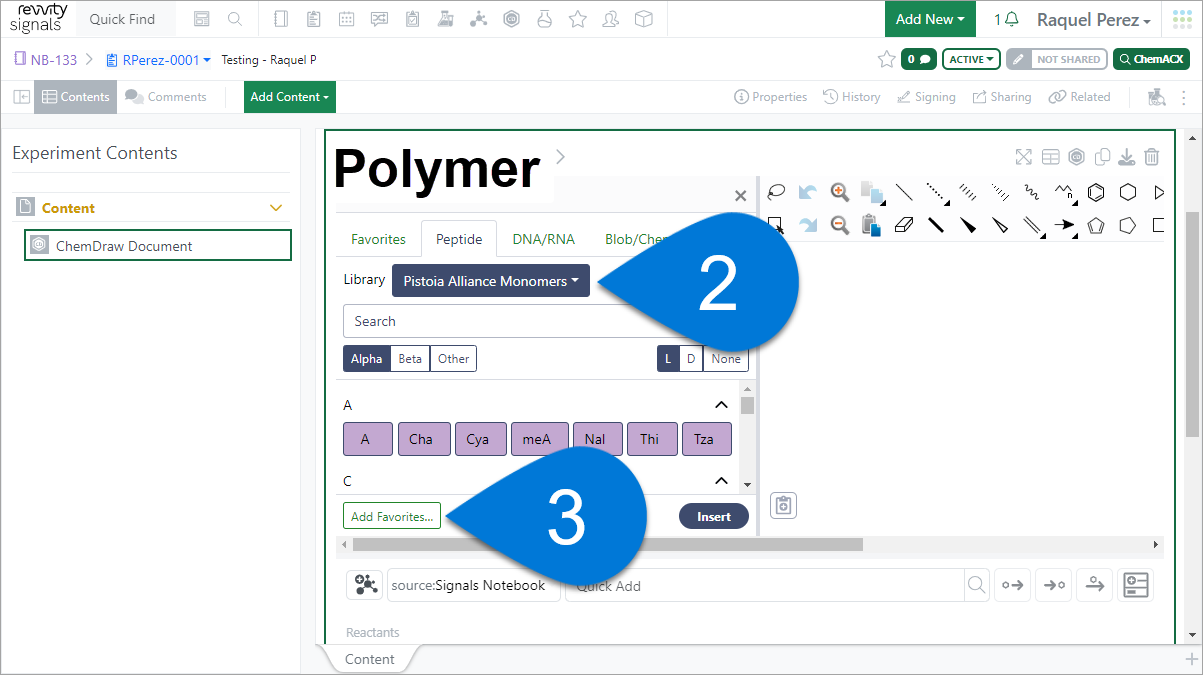Viewport: 1203px width, 675px height.
Task: Toggle the L stereochemistry option
Action: pos(668,359)
